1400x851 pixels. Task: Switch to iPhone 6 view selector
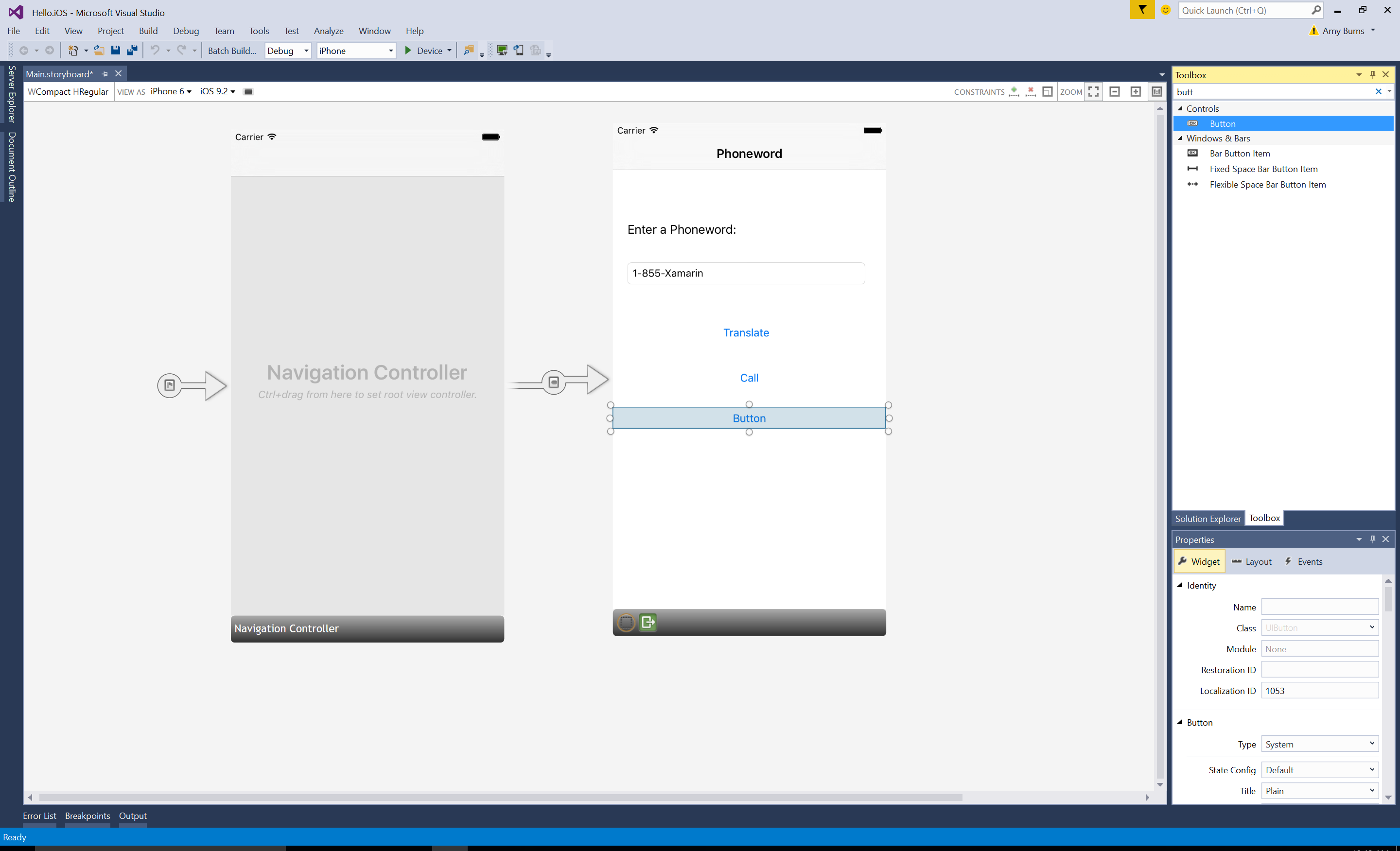170,91
